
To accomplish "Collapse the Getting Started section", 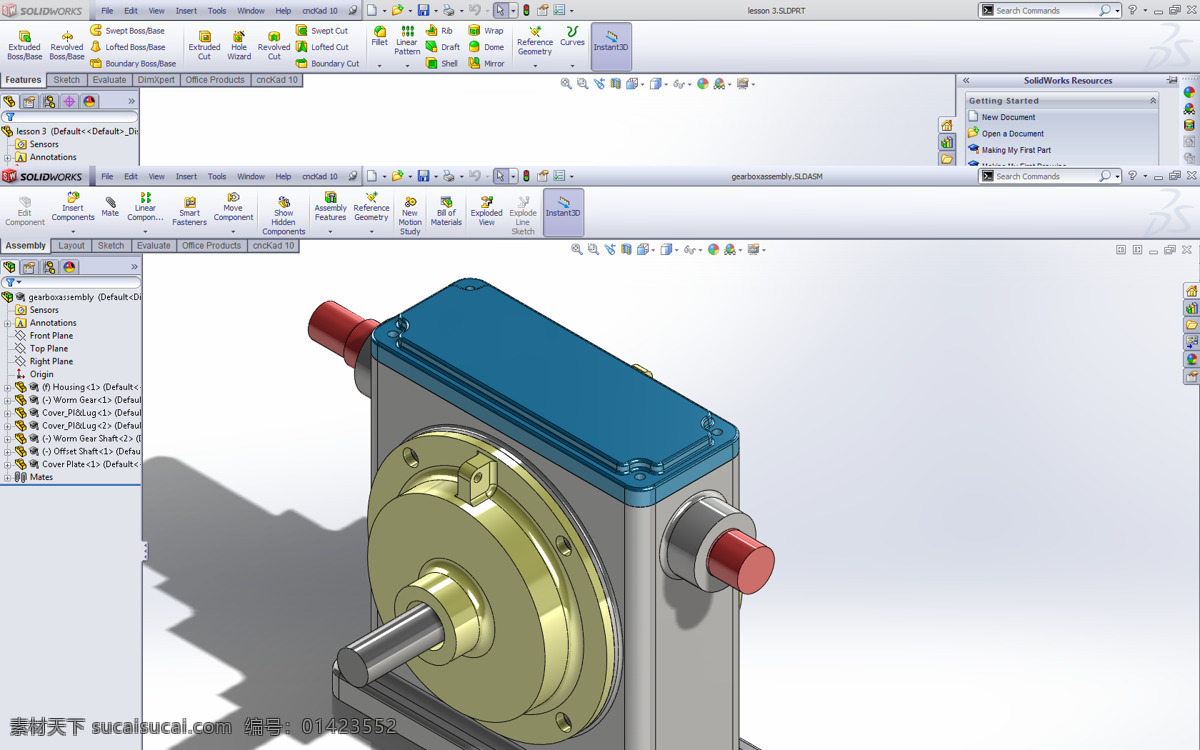I will (x=1153, y=101).
